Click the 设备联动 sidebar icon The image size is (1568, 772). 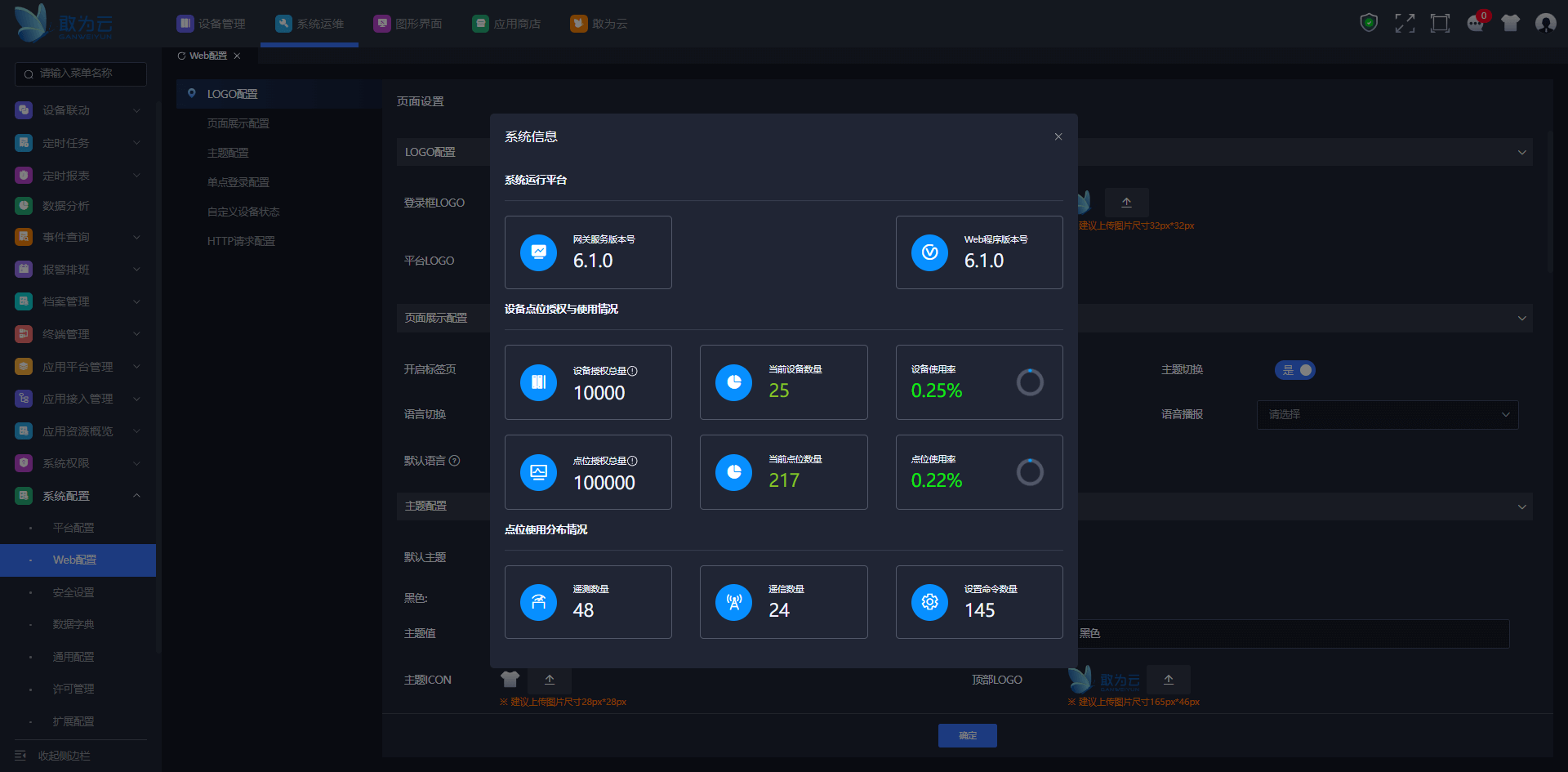click(x=24, y=110)
